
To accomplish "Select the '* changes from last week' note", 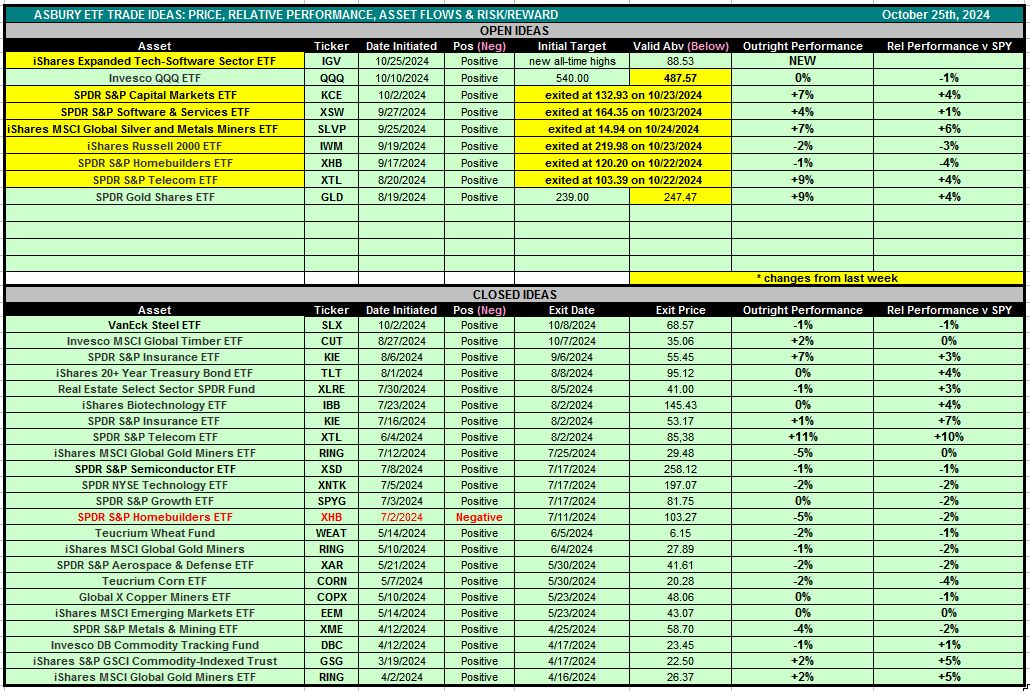I will click(x=825, y=278).
